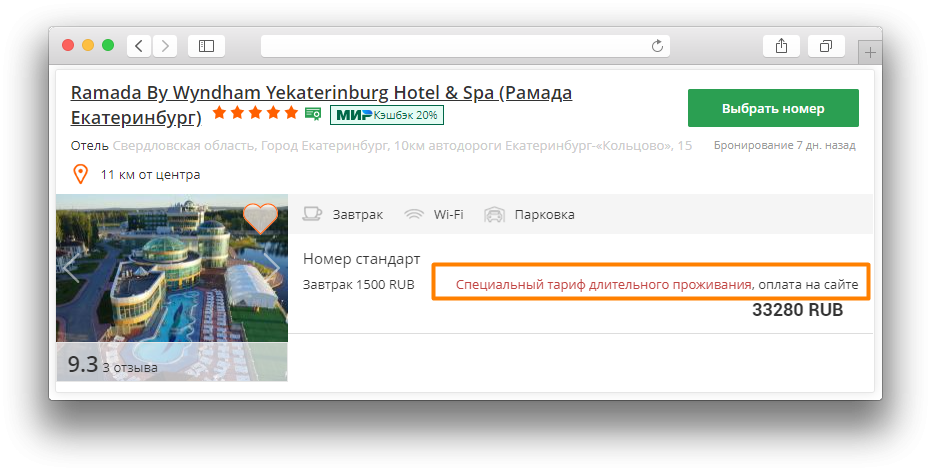This screenshot has height=471, width=931.
Task: Open Ramada By Wyndham Yekaterinburg hotel link
Action: pyautogui.click(x=321, y=105)
